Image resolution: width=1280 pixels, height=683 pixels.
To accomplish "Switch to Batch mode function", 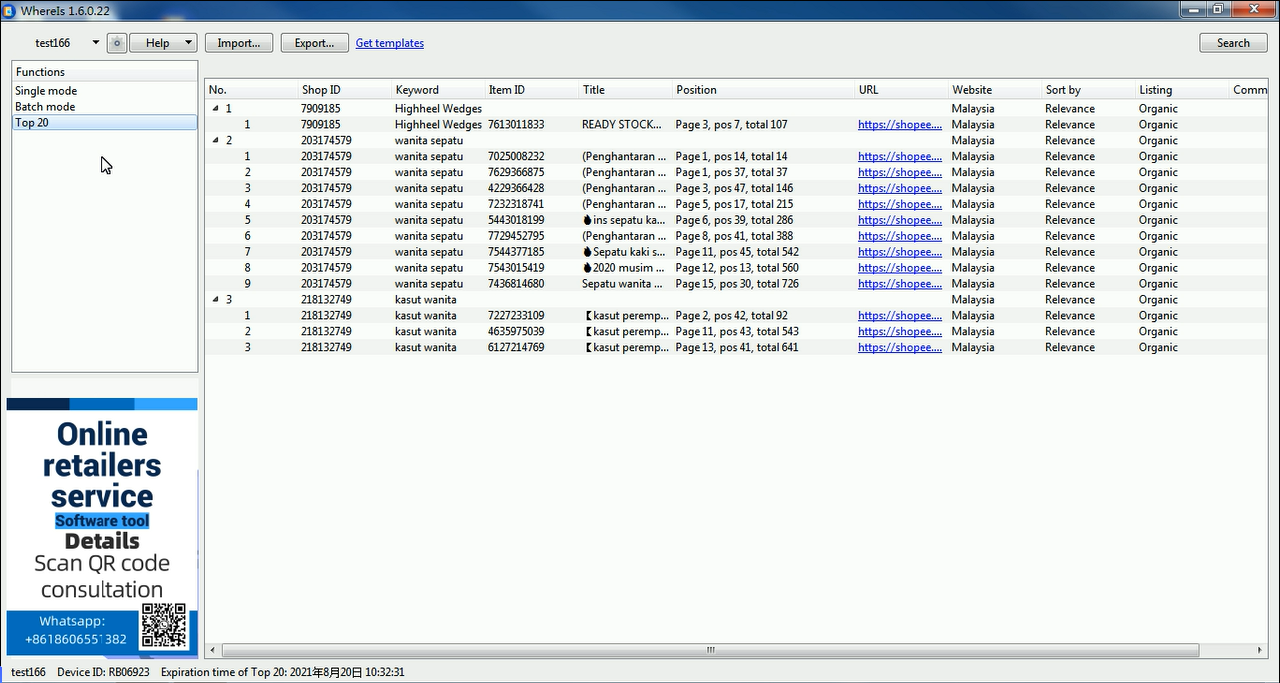I will [45, 107].
